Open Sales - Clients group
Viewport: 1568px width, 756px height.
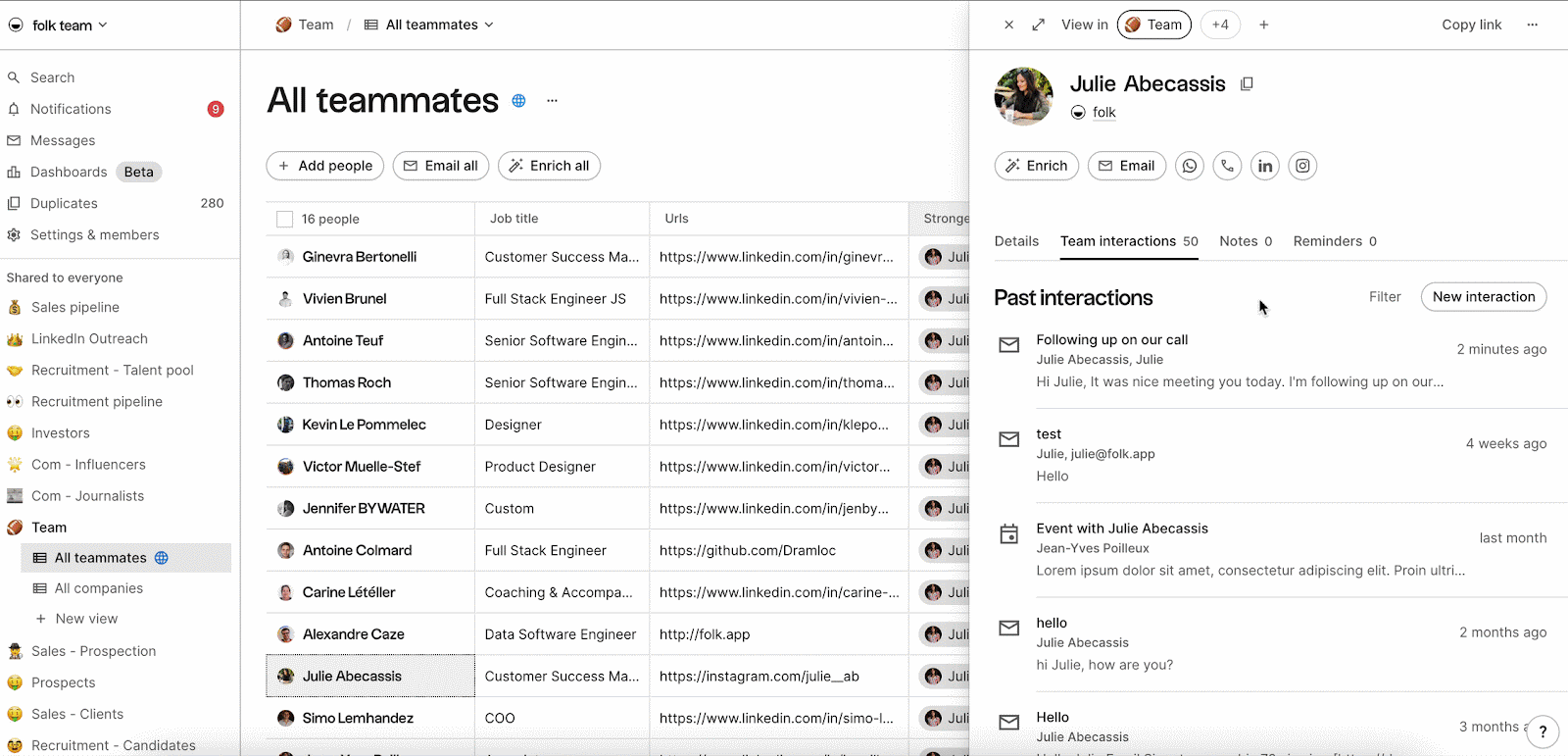click(77, 714)
